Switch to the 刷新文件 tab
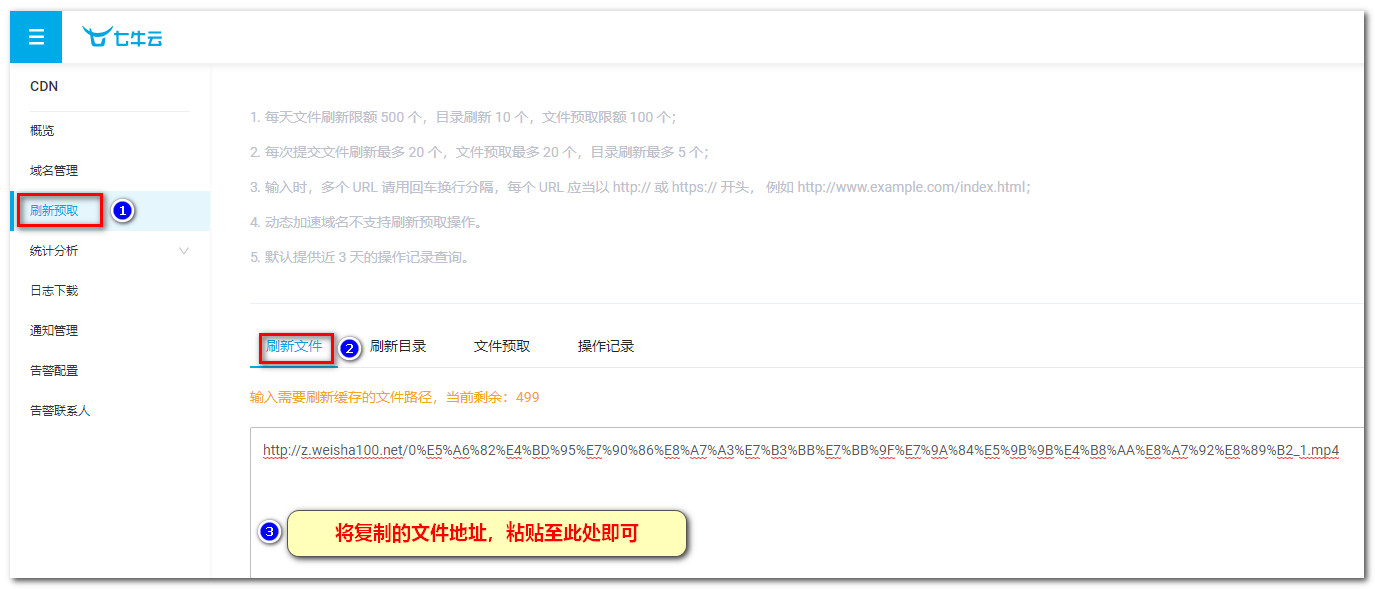Screen dimensions: 1375x589 point(294,346)
